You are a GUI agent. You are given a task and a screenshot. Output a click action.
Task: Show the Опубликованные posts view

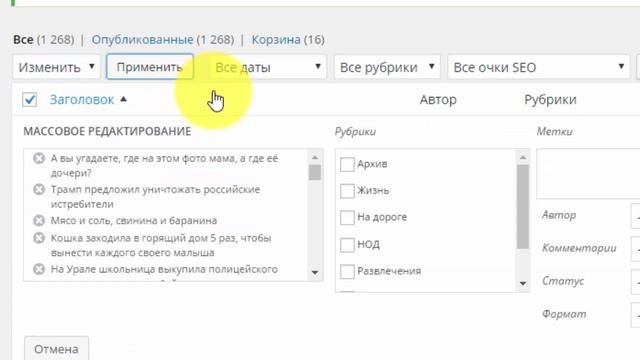click(x=142, y=40)
